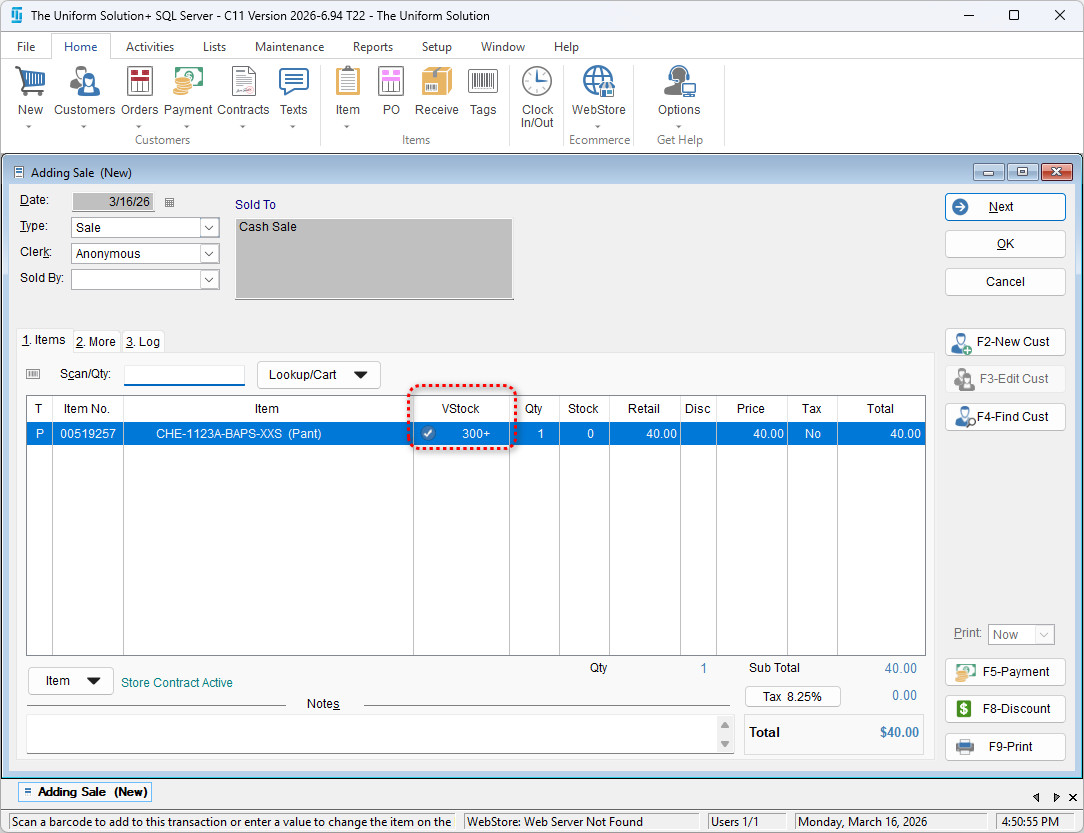Open the Customers ribbon icon
This screenshot has height=833, width=1084.
point(84,83)
